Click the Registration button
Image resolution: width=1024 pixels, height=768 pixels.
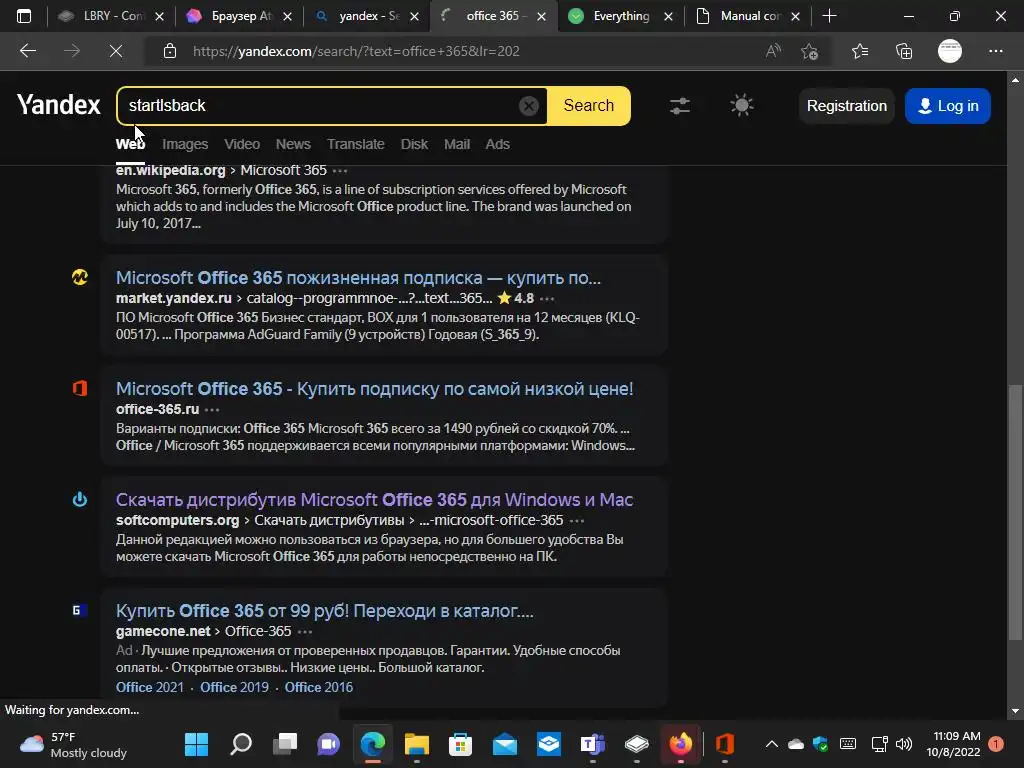(x=846, y=106)
